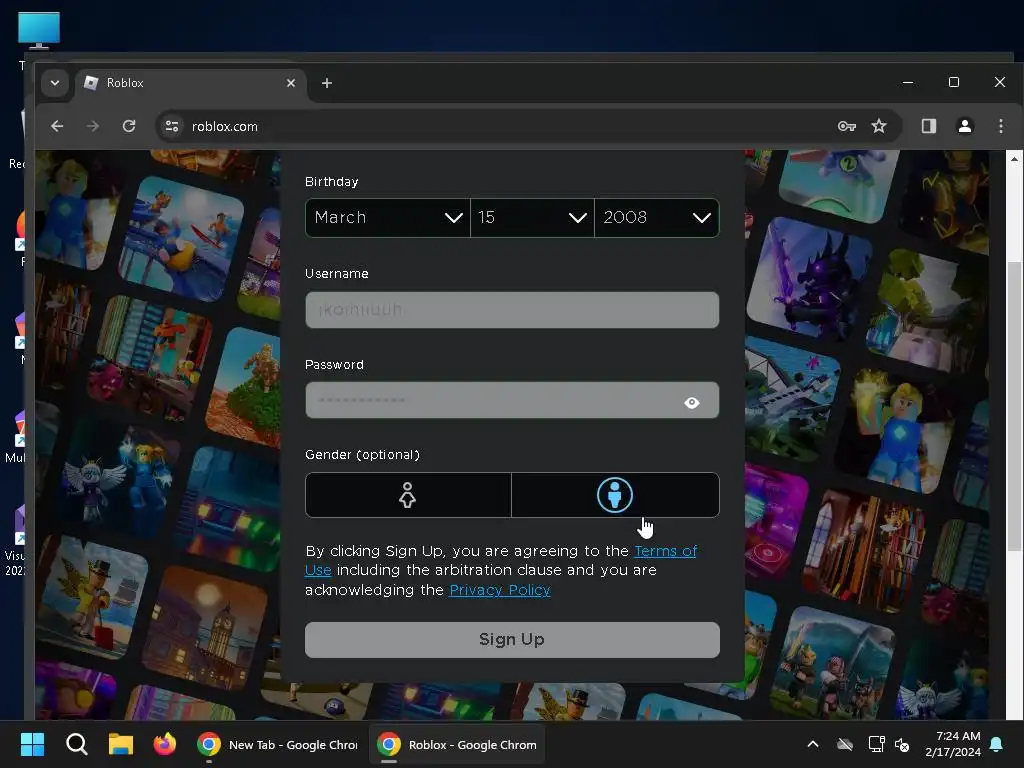Go back with the browser back arrow

(57, 126)
